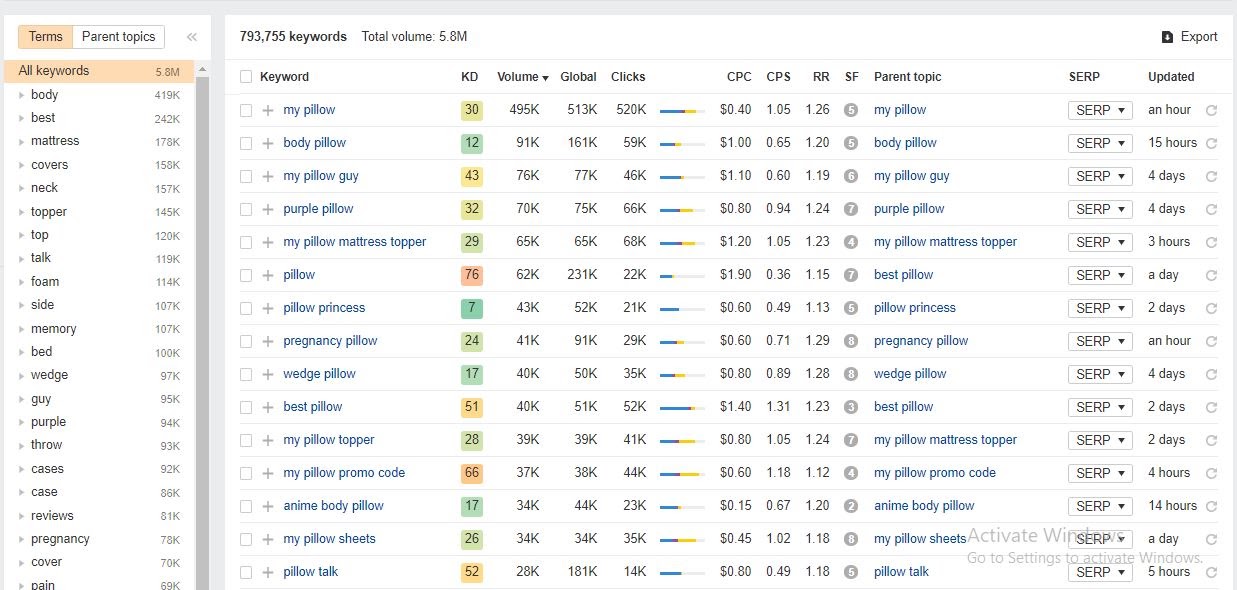Add 'purple pillow' with plus icon
This screenshot has height=590, width=1237.
click(268, 209)
